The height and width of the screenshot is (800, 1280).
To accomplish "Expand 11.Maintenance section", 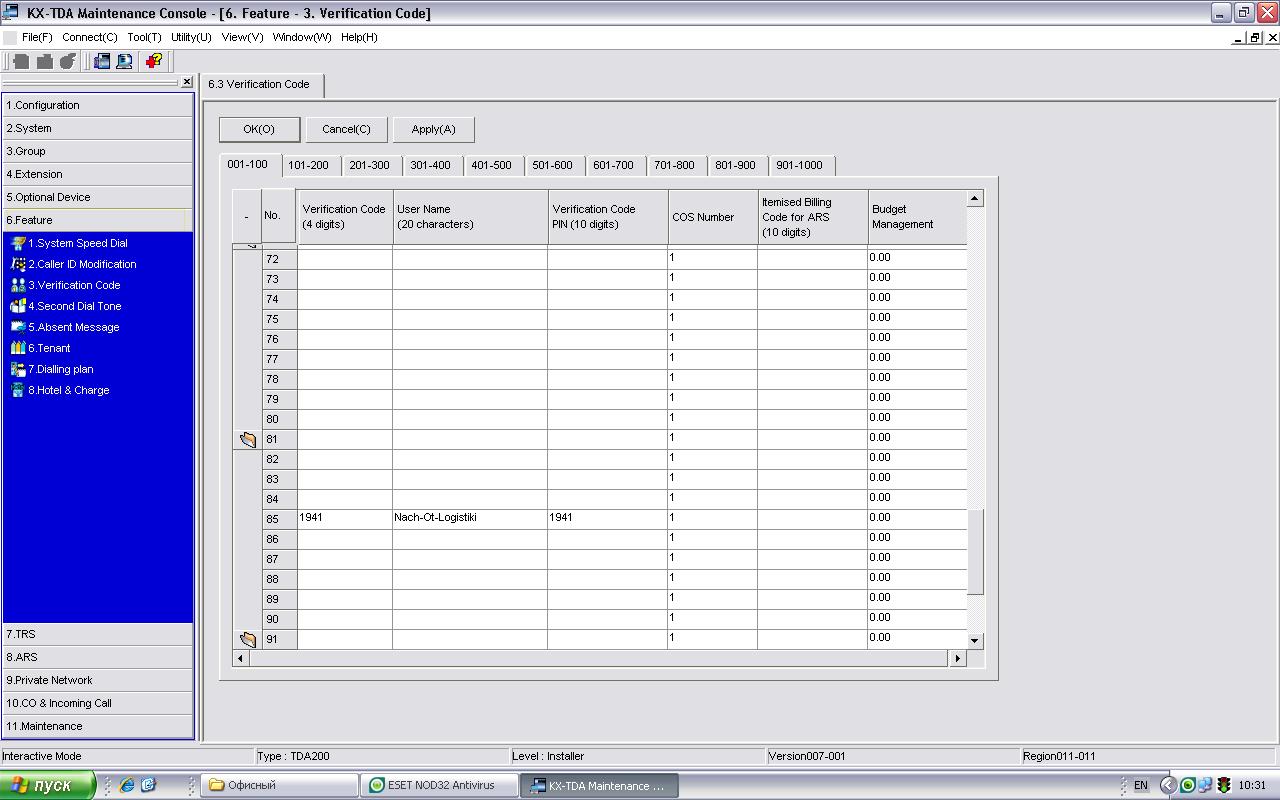I will (98, 726).
